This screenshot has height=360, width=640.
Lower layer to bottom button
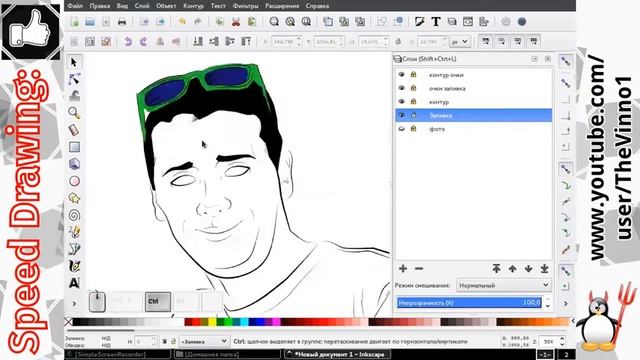(544, 269)
